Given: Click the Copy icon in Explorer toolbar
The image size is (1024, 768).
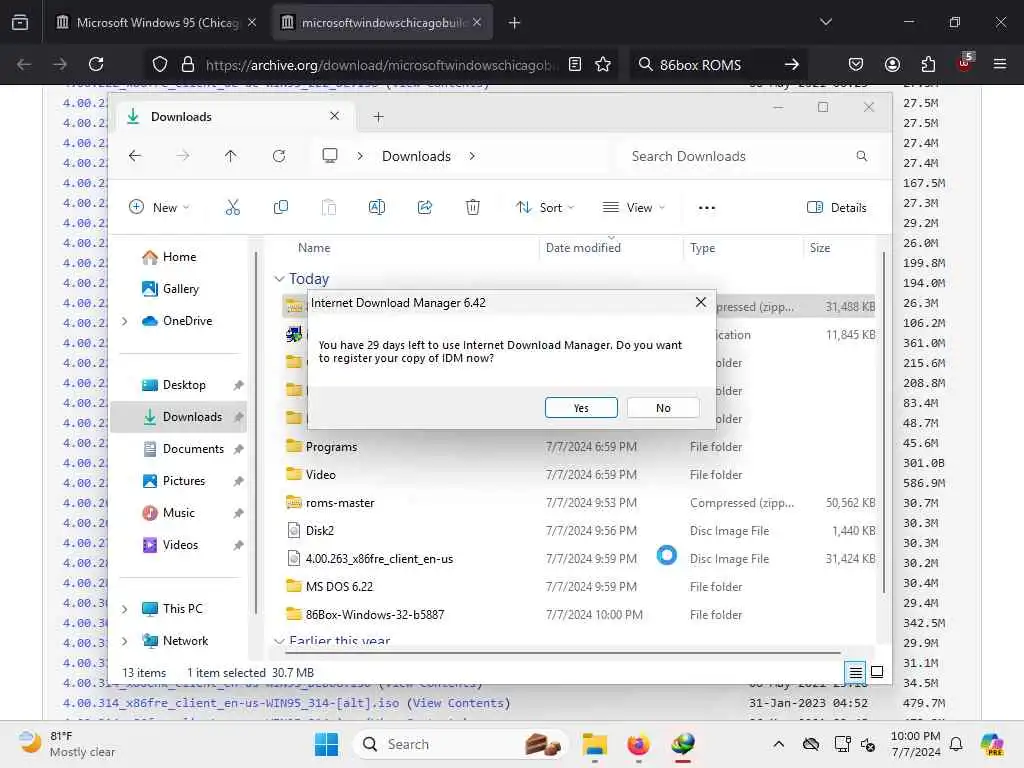Looking at the screenshot, I should 281,208.
